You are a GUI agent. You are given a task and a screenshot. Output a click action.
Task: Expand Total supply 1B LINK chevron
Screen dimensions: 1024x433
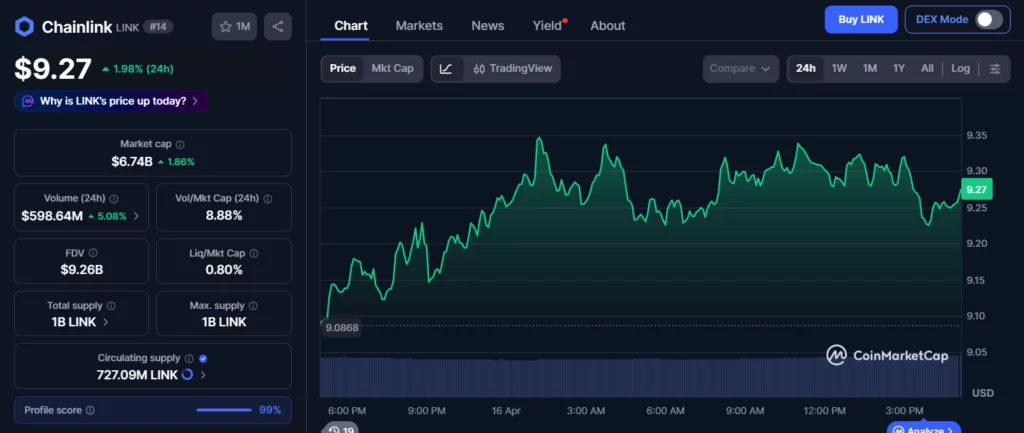[x=106, y=322]
